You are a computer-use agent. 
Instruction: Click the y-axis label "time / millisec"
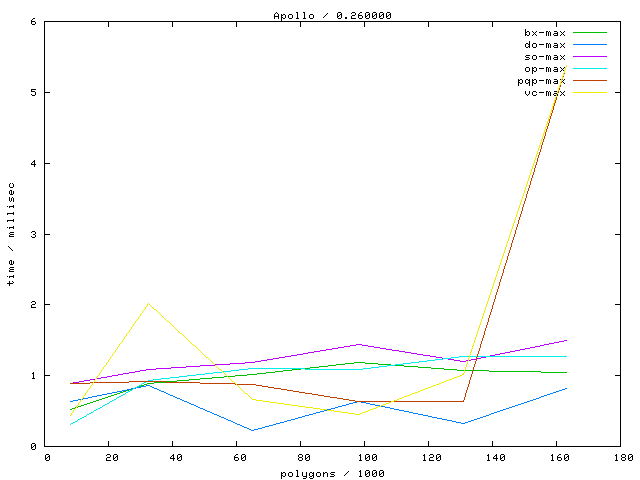point(11,234)
